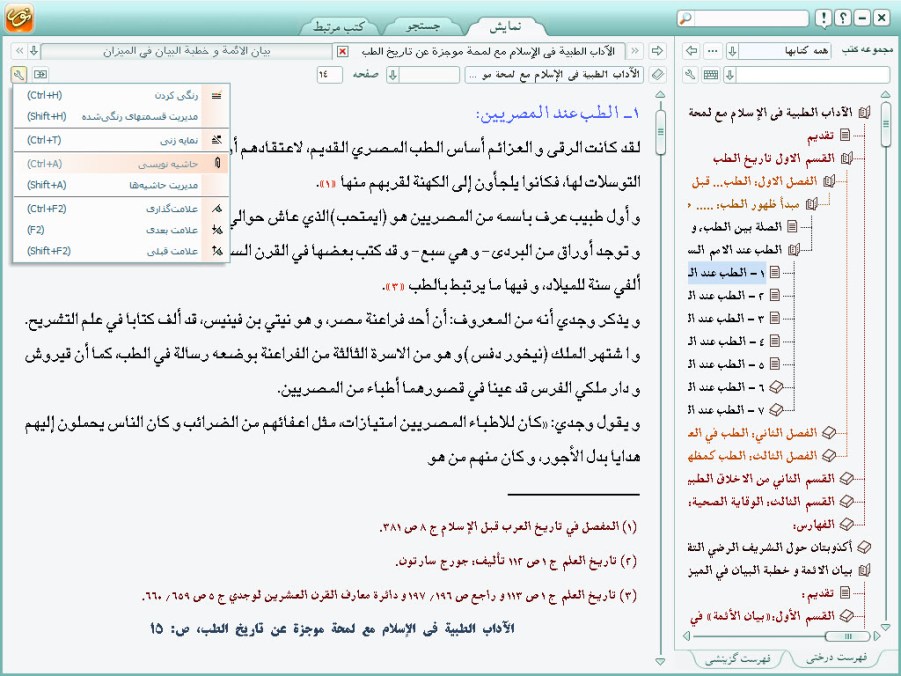This screenshot has width=901, height=676.
Task: Close the الآداب الطبية document tab with the red X
Action: tap(342, 52)
